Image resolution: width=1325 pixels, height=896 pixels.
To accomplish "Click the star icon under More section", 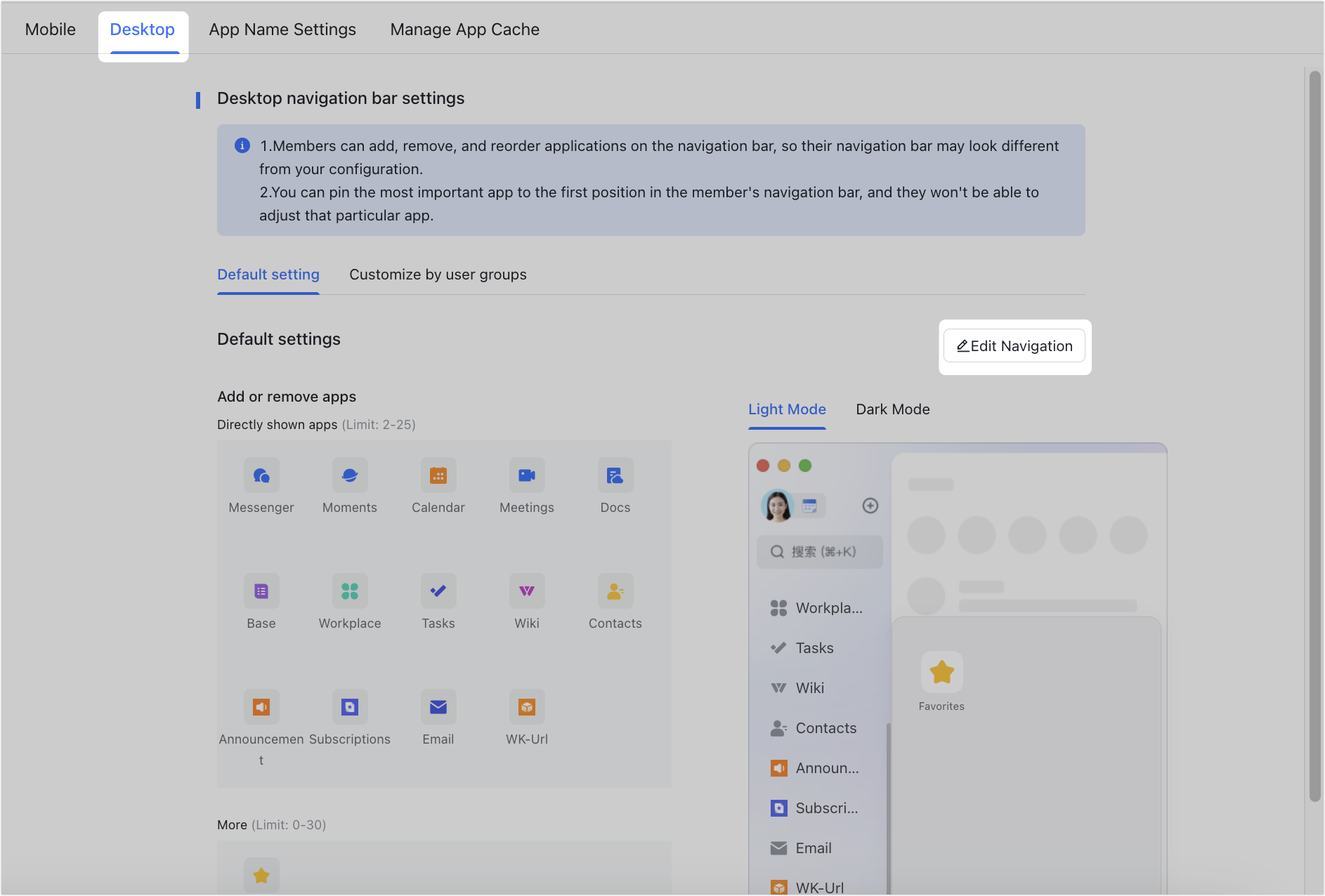I will (261, 876).
